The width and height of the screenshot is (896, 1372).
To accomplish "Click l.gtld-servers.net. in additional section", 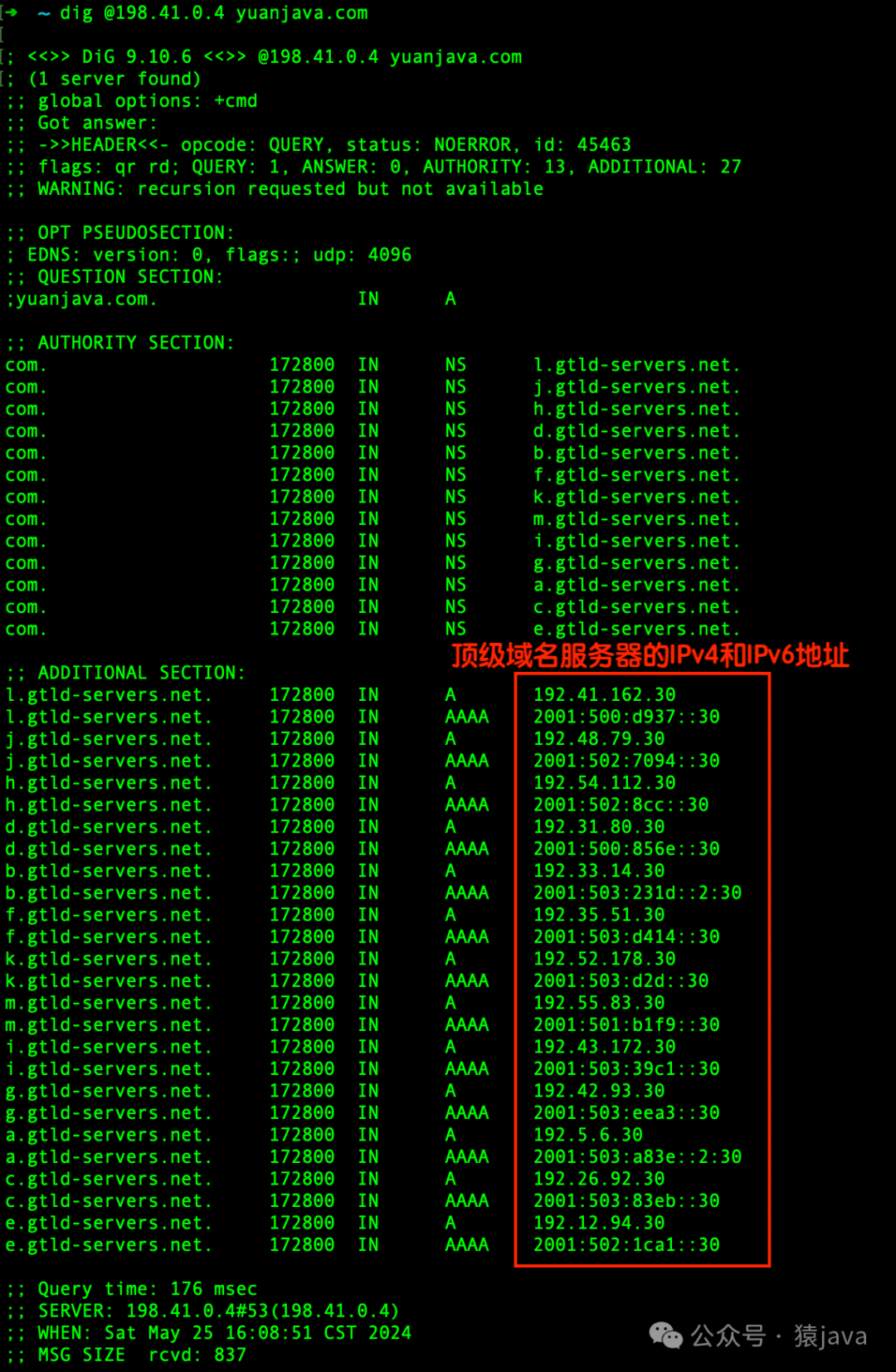I will coord(109,695).
